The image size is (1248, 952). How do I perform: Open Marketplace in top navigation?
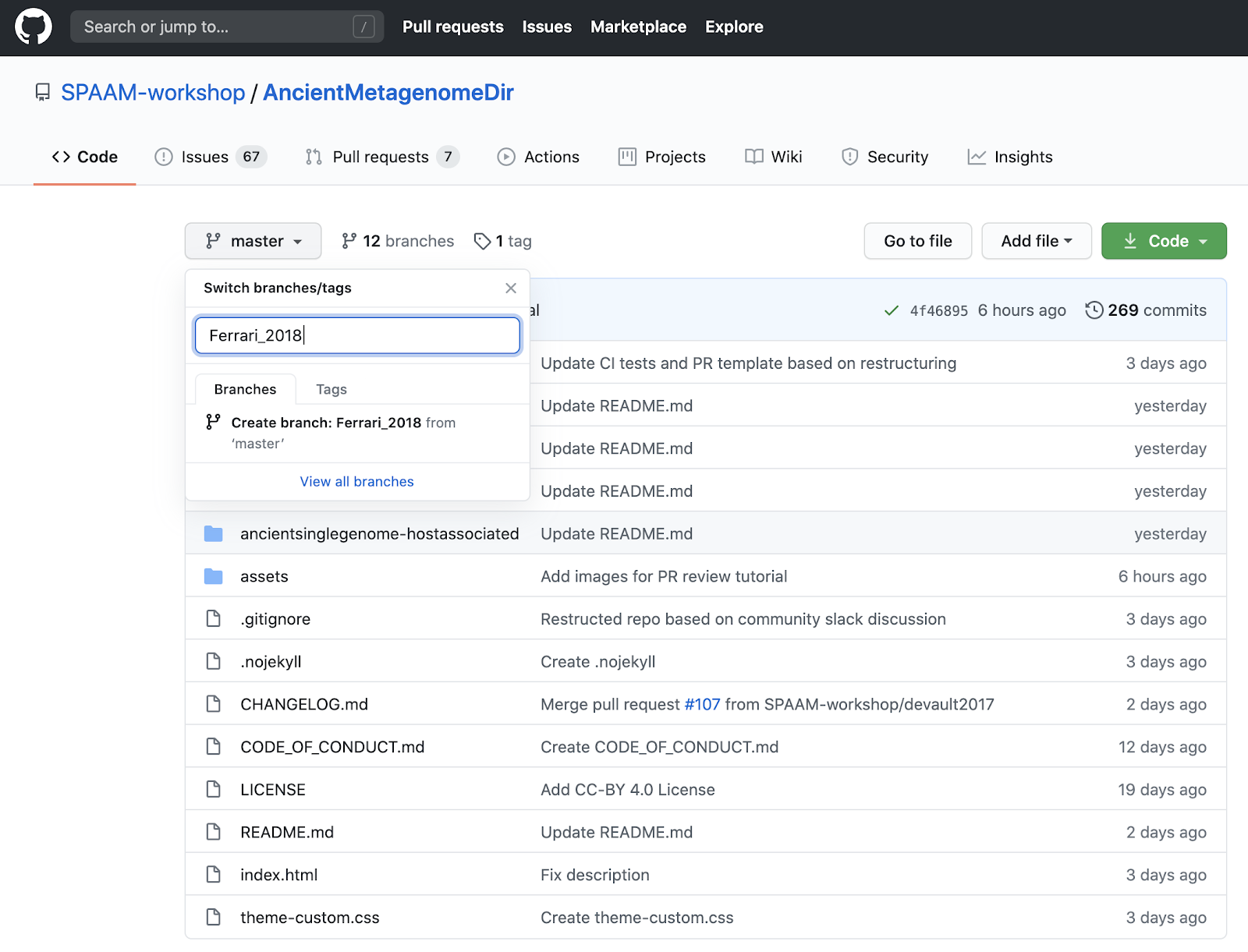pyautogui.click(x=638, y=27)
